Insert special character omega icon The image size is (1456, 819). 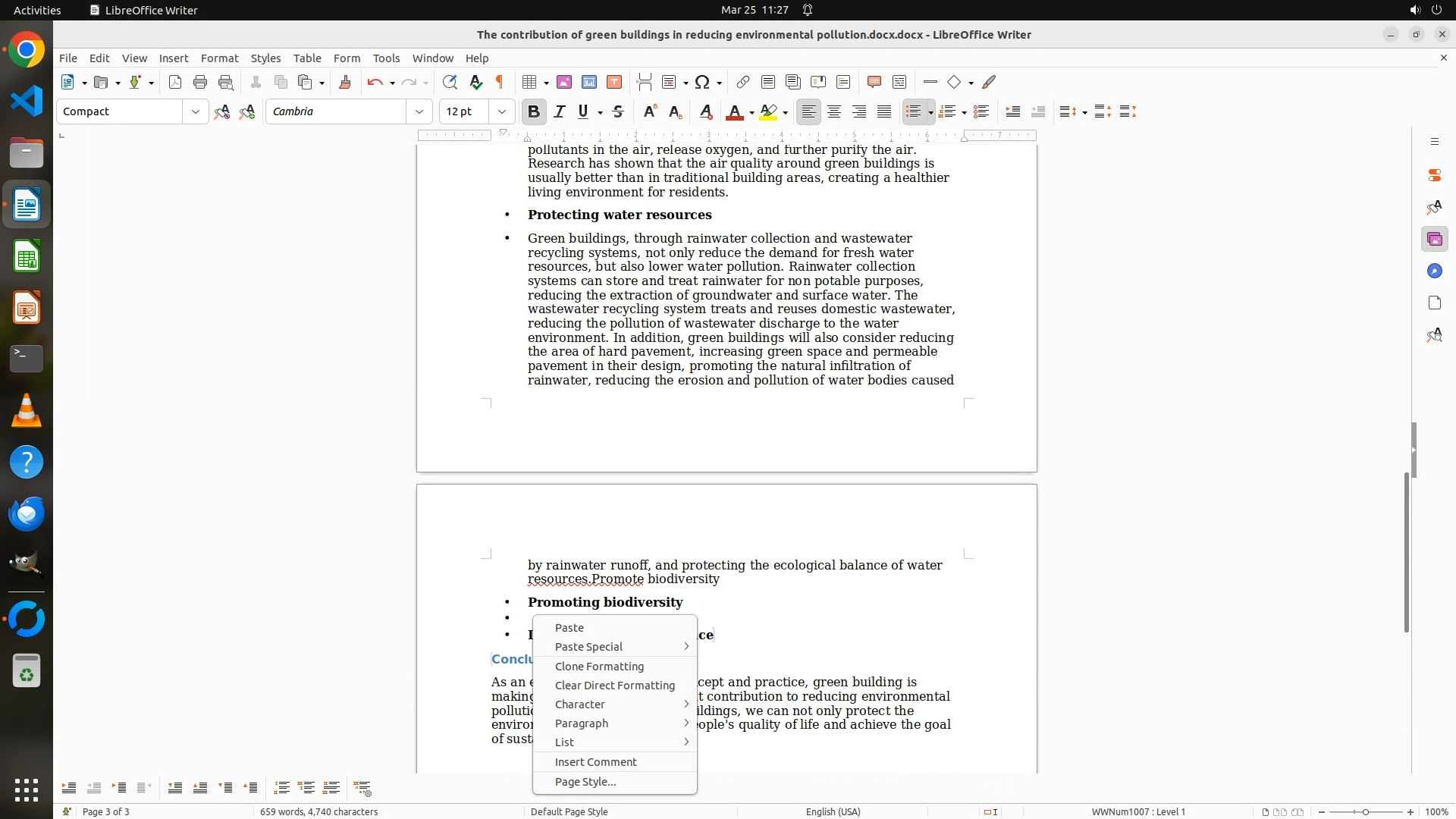coord(702,83)
